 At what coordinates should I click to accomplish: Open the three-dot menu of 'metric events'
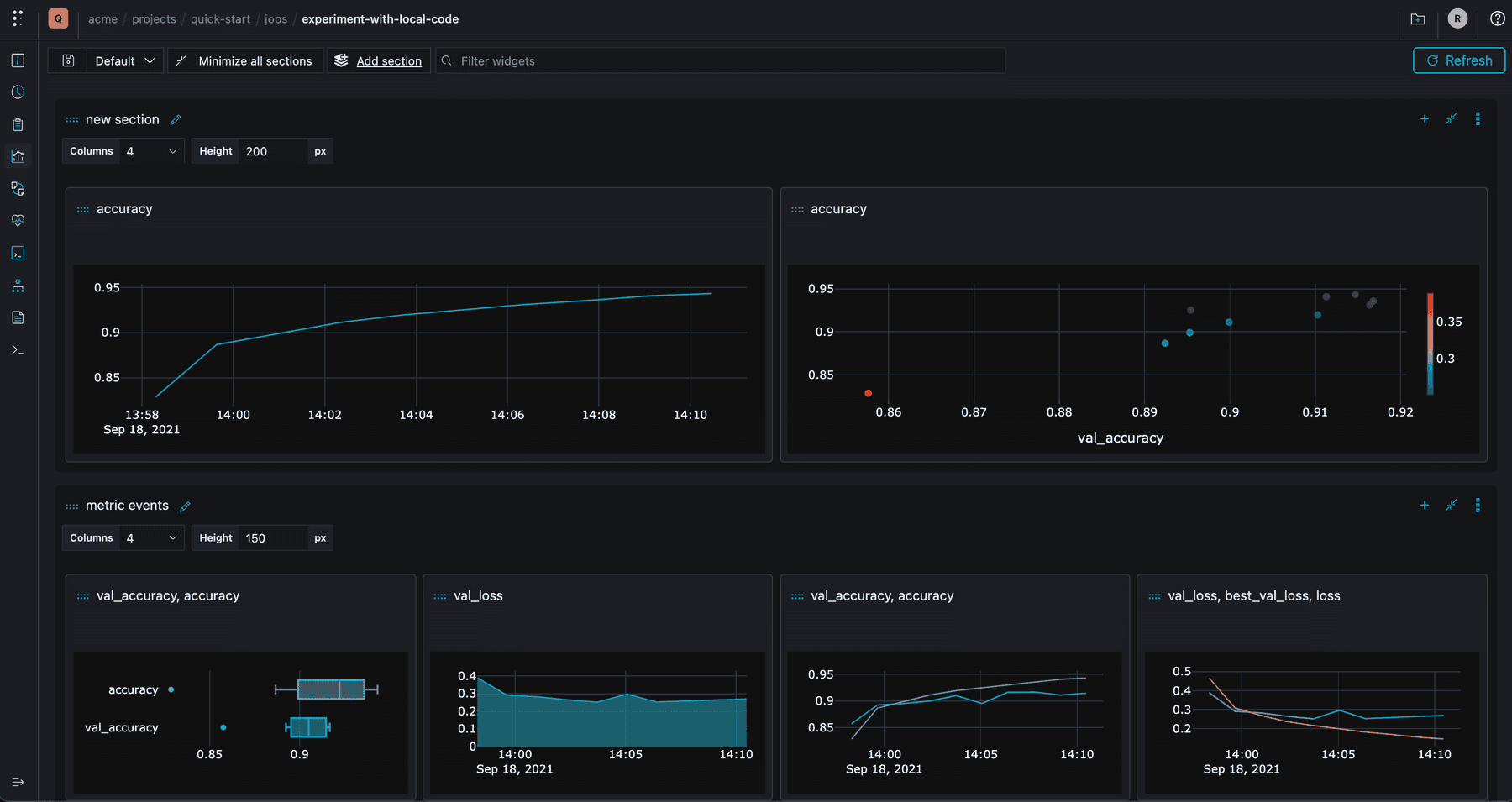click(x=1478, y=505)
